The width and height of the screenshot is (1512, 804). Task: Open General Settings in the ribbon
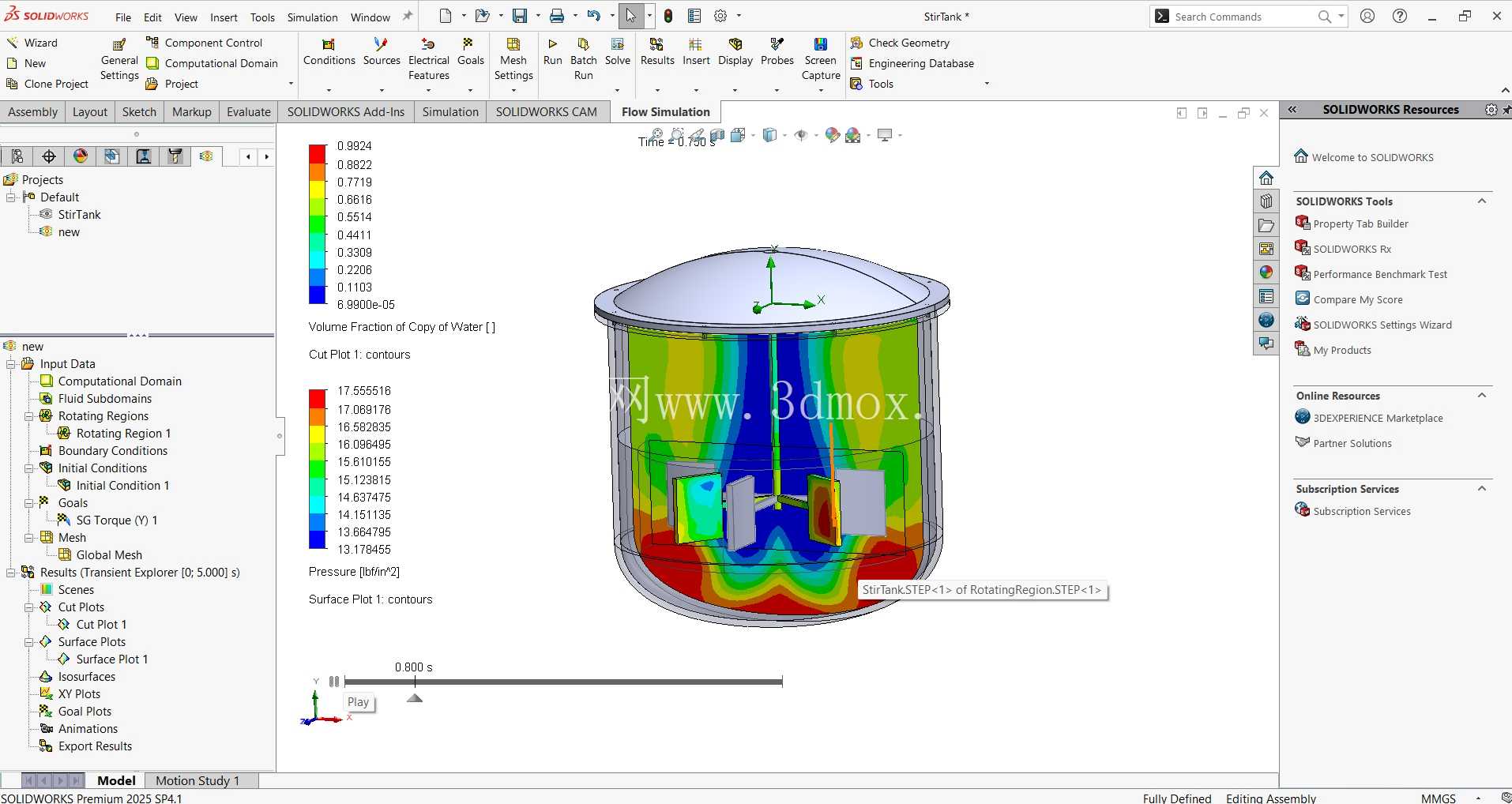[x=119, y=60]
